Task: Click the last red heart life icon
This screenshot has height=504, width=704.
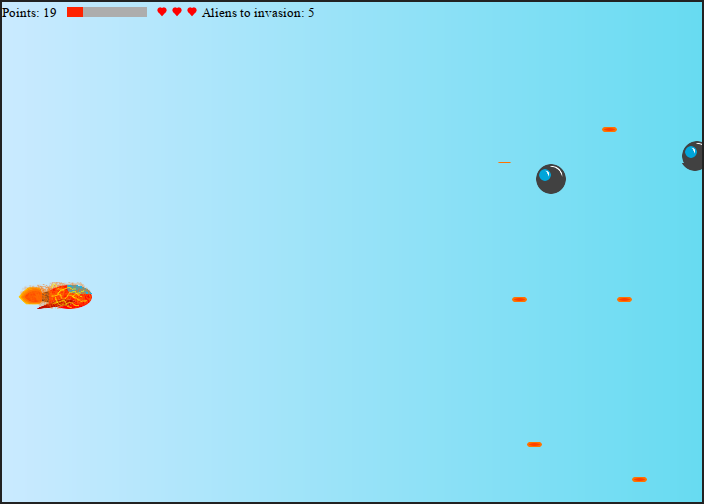Action: coord(192,12)
